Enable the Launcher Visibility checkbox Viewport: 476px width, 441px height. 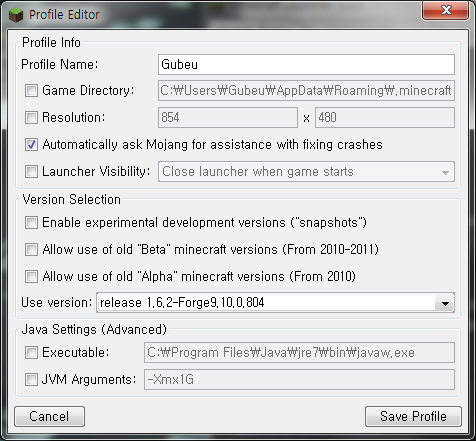pos(31,171)
